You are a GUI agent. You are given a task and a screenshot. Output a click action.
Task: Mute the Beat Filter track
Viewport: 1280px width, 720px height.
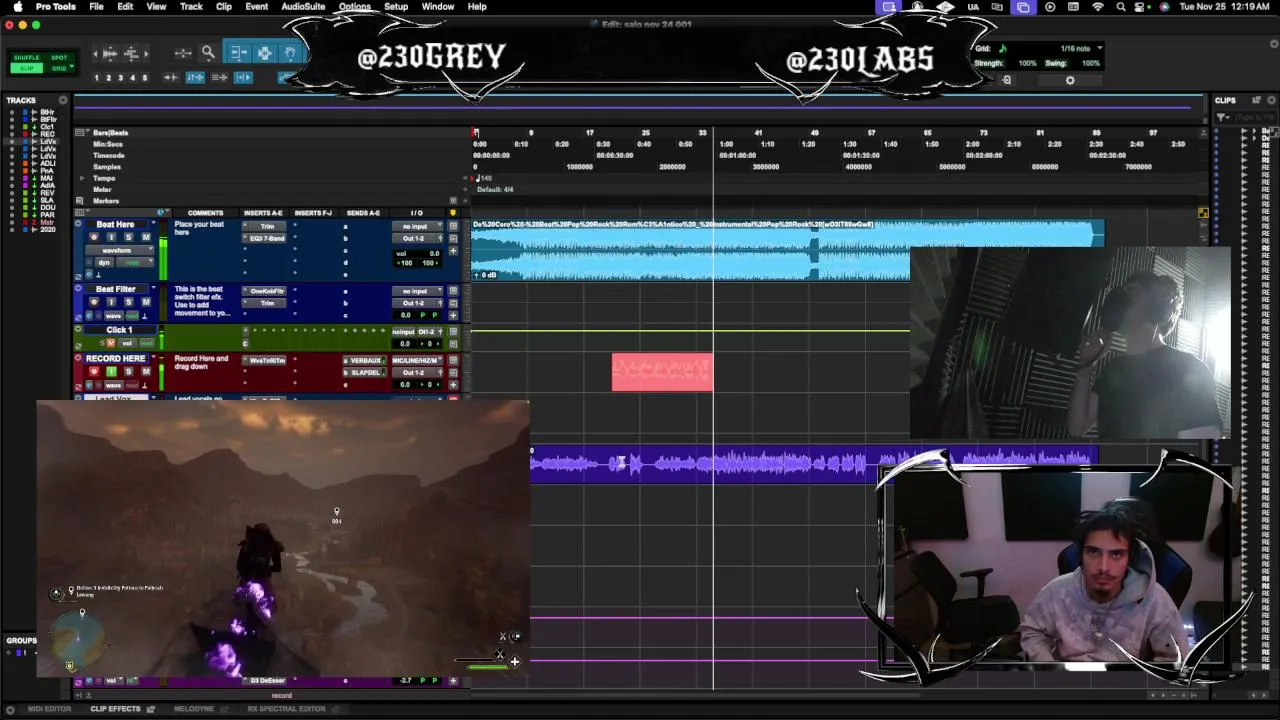point(146,302)
